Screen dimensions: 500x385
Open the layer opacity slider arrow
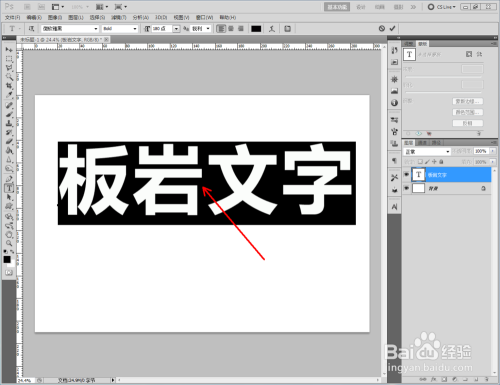tap(493, 151)
